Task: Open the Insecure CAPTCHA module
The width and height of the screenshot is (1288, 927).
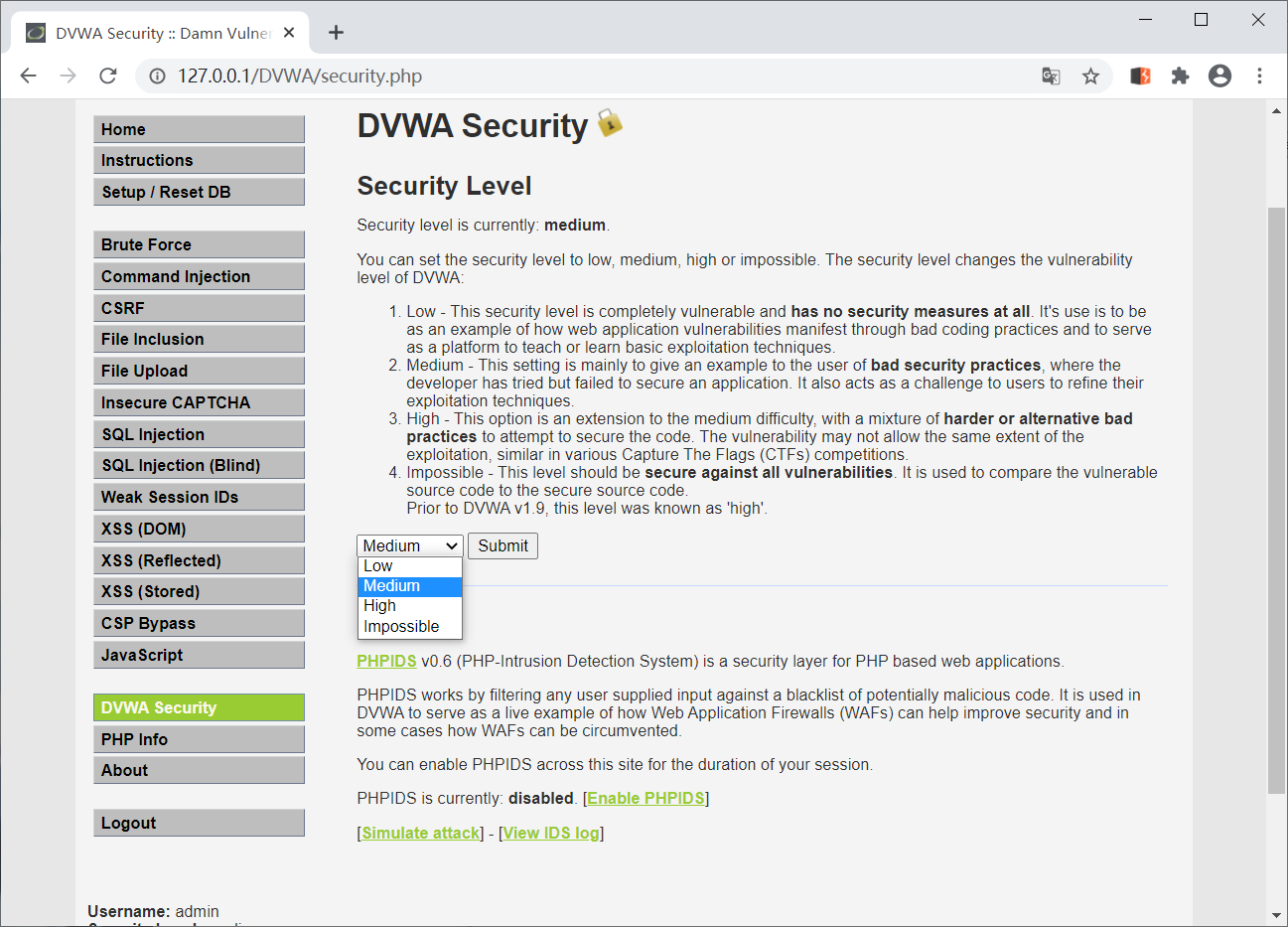Action: [199, 402]
